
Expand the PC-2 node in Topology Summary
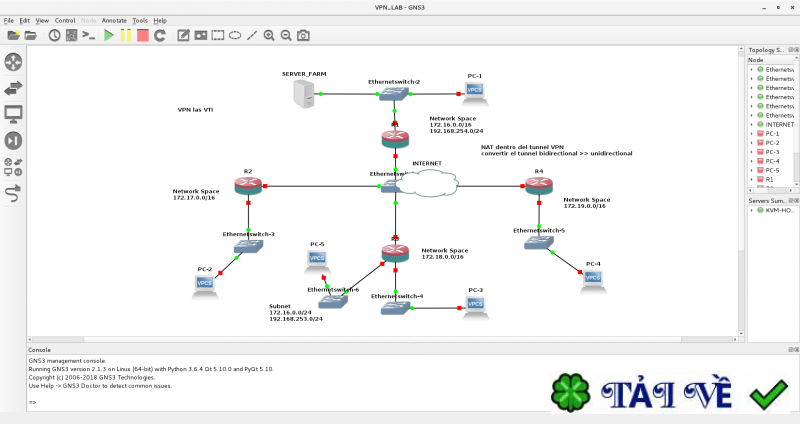tap(752, 143)
